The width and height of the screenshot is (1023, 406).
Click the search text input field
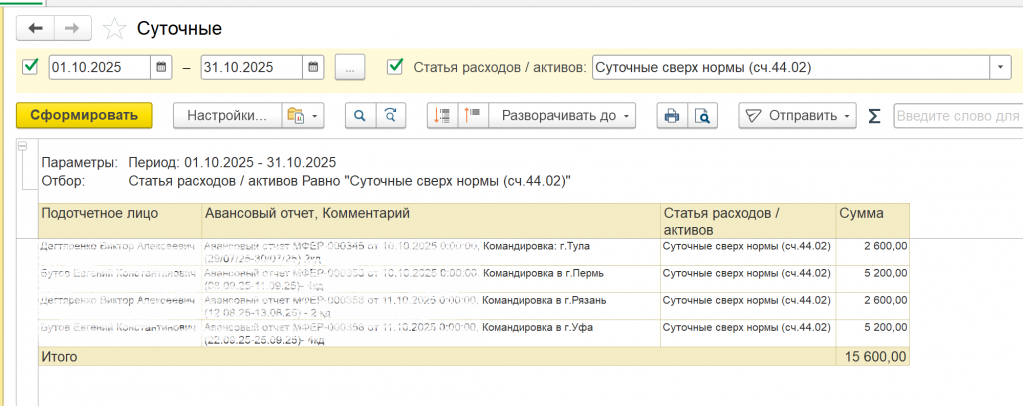[x=955, y=115]
